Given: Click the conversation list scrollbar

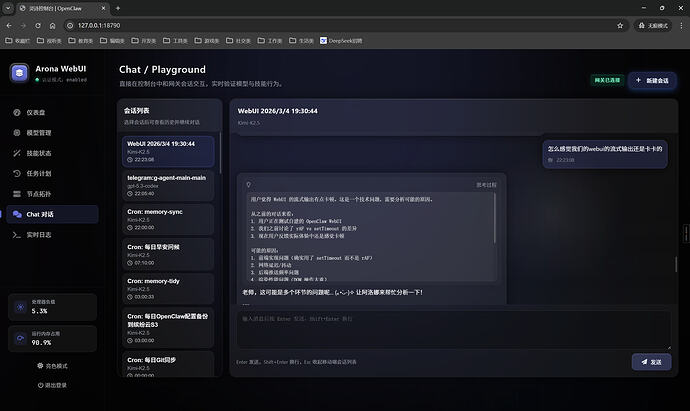Looking at the screenshot, I should pos(220,152).
